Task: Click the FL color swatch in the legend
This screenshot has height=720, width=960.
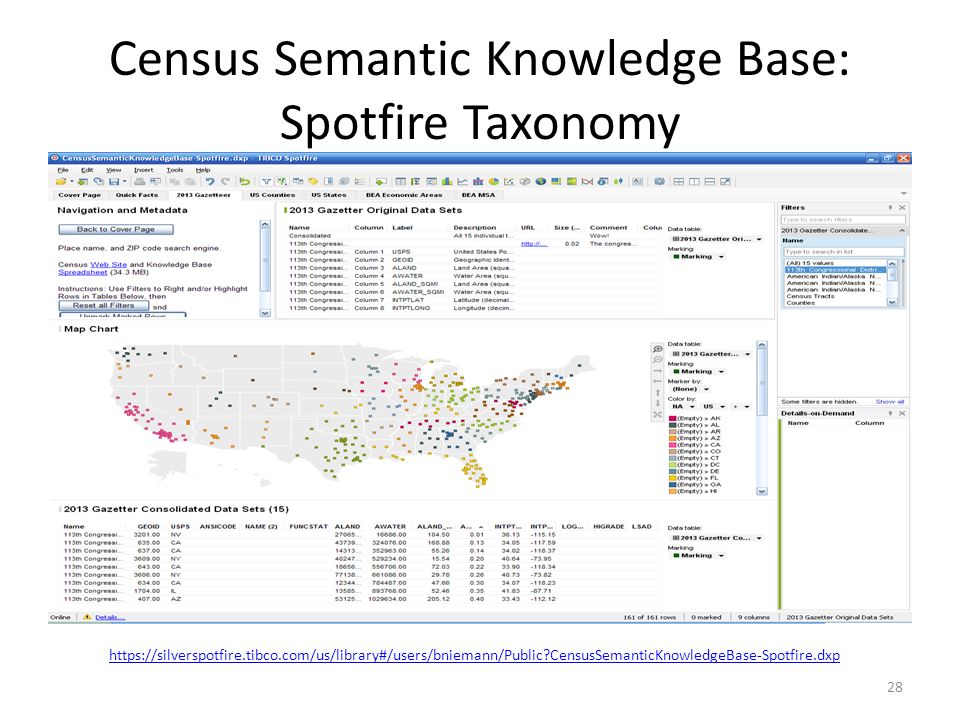Action: 672,478
